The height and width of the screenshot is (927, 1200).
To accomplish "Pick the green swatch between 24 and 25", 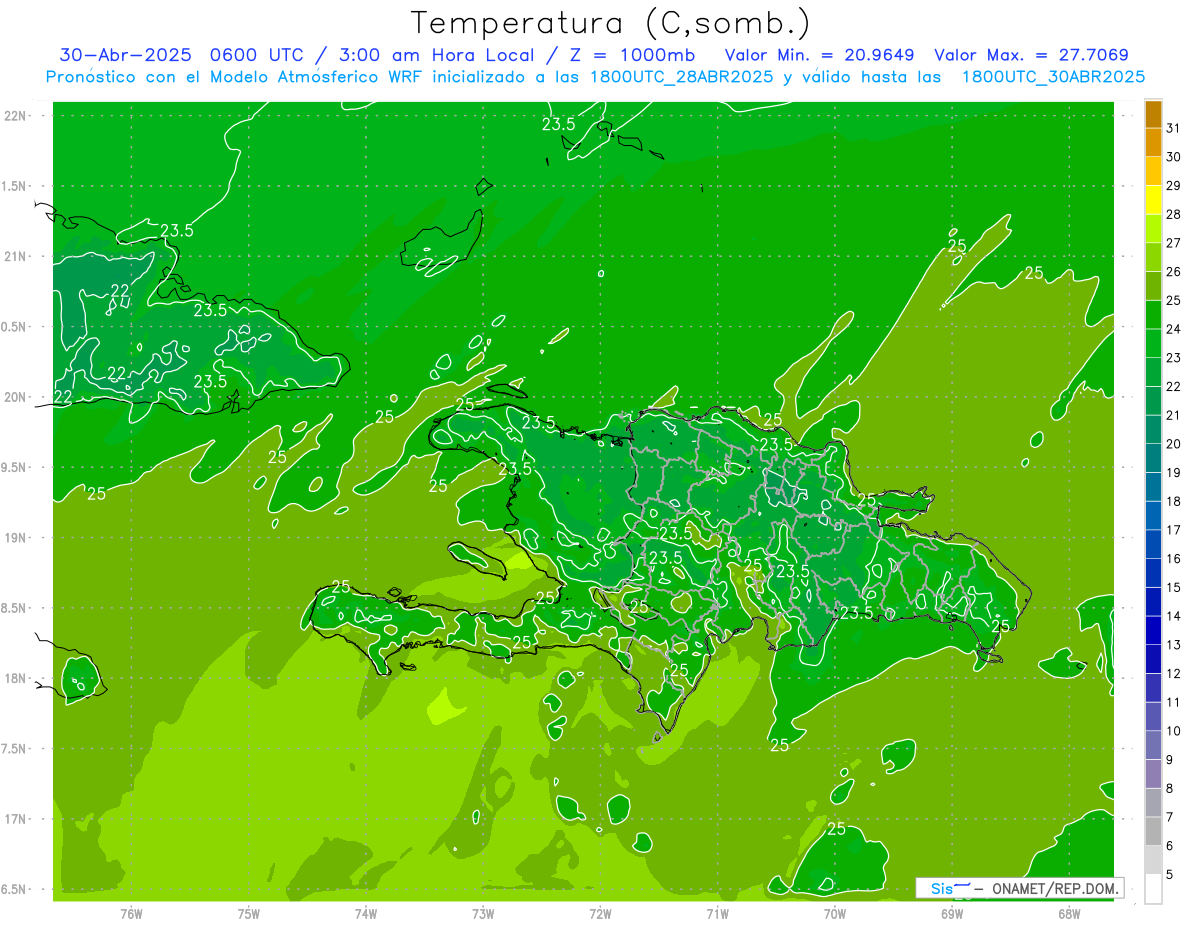I will tap(1153, 315).
